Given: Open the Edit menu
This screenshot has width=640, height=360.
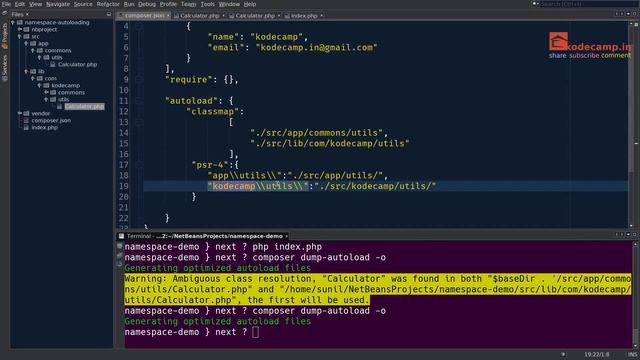Looking at the screenshot, I should tap(20, 4).
